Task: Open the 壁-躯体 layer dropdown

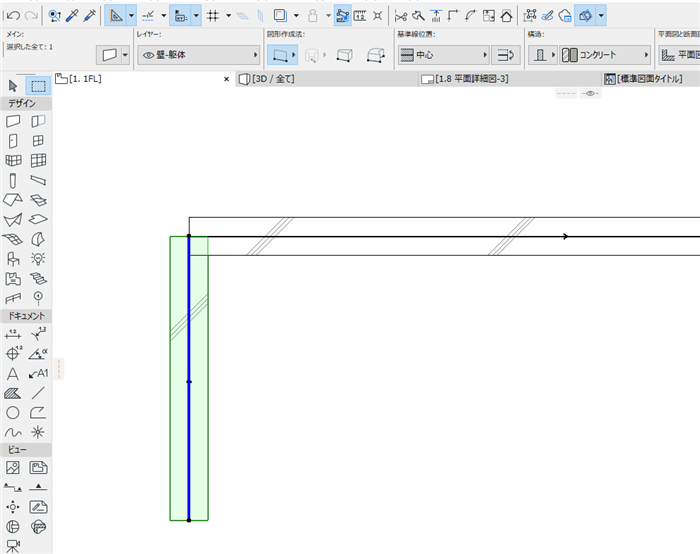Action: pyautogui.click(x=199, y=55)
